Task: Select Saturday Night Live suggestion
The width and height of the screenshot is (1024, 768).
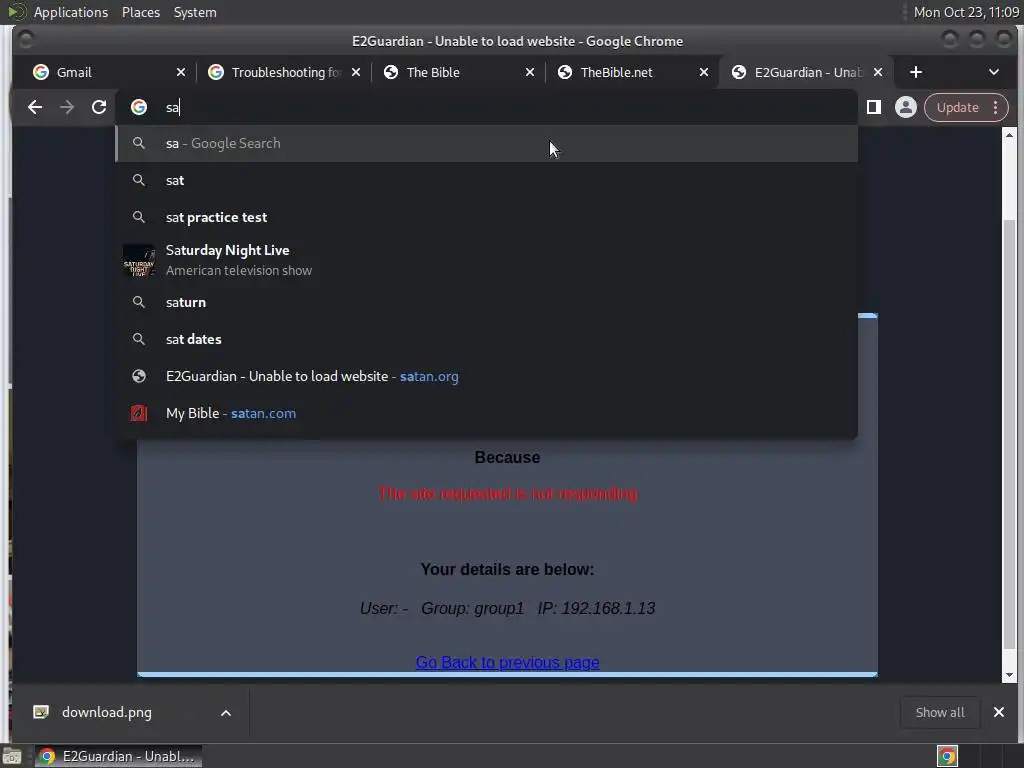Action: point(487,260)
